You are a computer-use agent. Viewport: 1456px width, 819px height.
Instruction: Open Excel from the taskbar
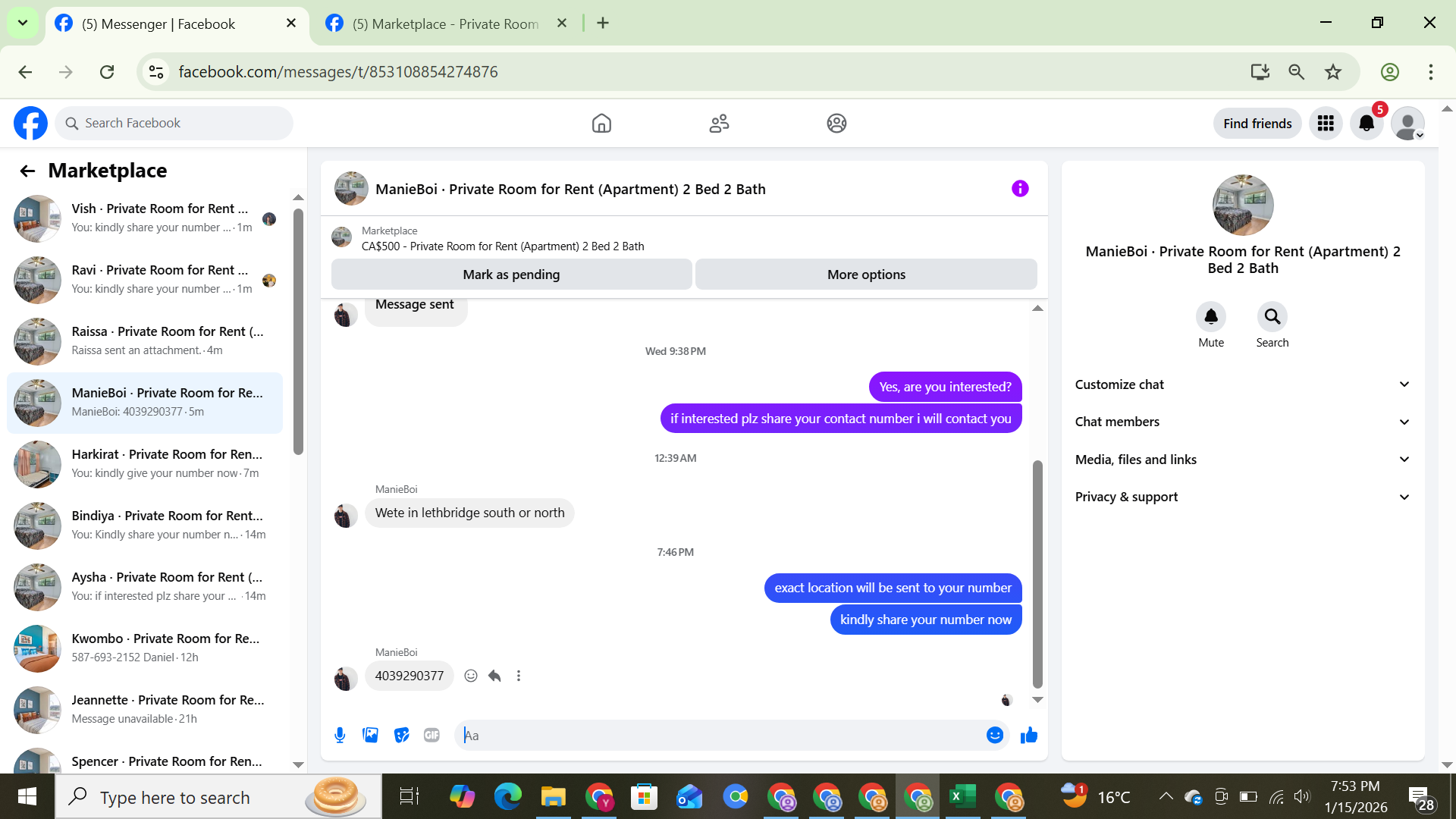coord(962,797)
